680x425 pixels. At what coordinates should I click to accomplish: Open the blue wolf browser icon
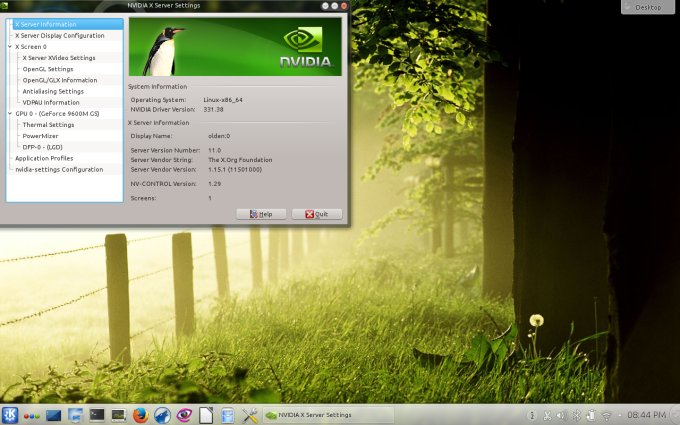[162, 415]
